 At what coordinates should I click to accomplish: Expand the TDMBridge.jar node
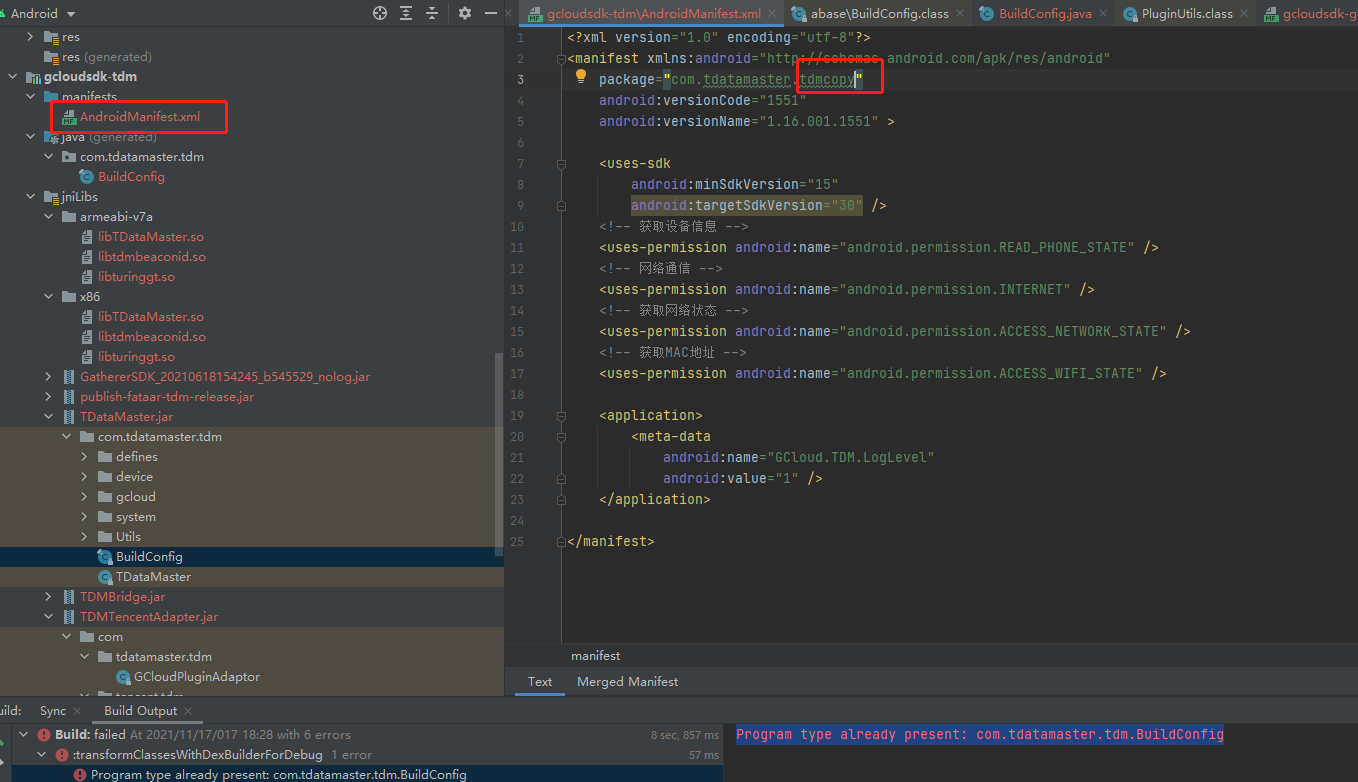coord(48,597)
